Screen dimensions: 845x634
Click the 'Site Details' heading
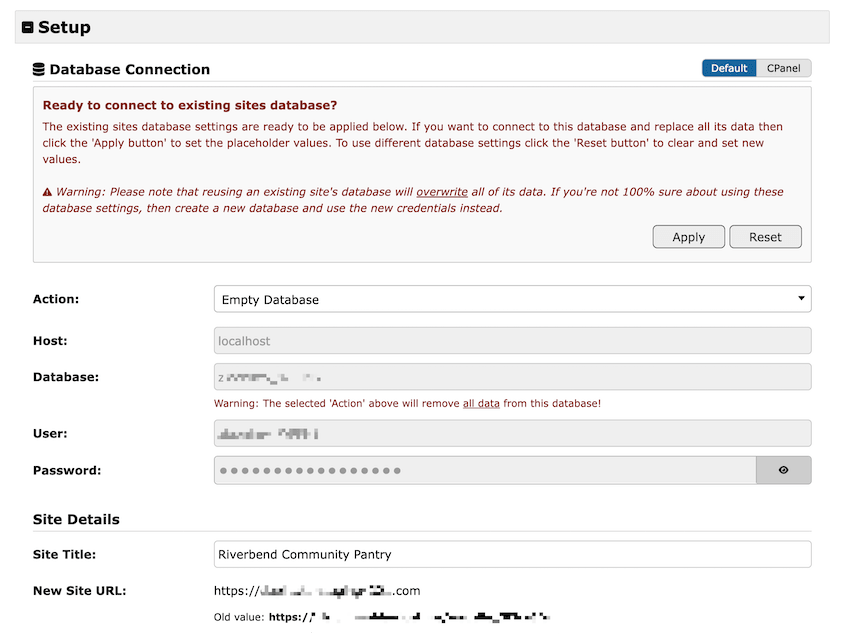[x=76, y=519]
